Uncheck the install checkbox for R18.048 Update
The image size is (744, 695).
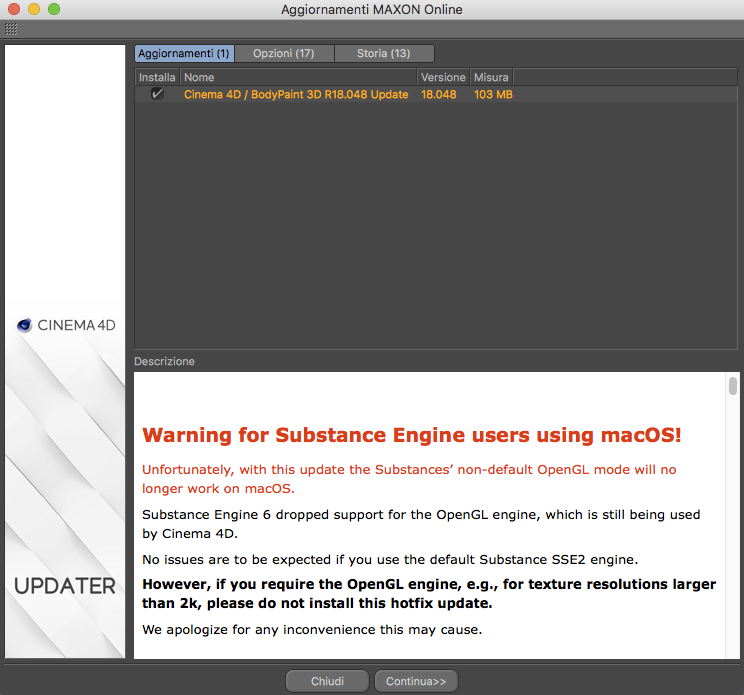[157, 94]
